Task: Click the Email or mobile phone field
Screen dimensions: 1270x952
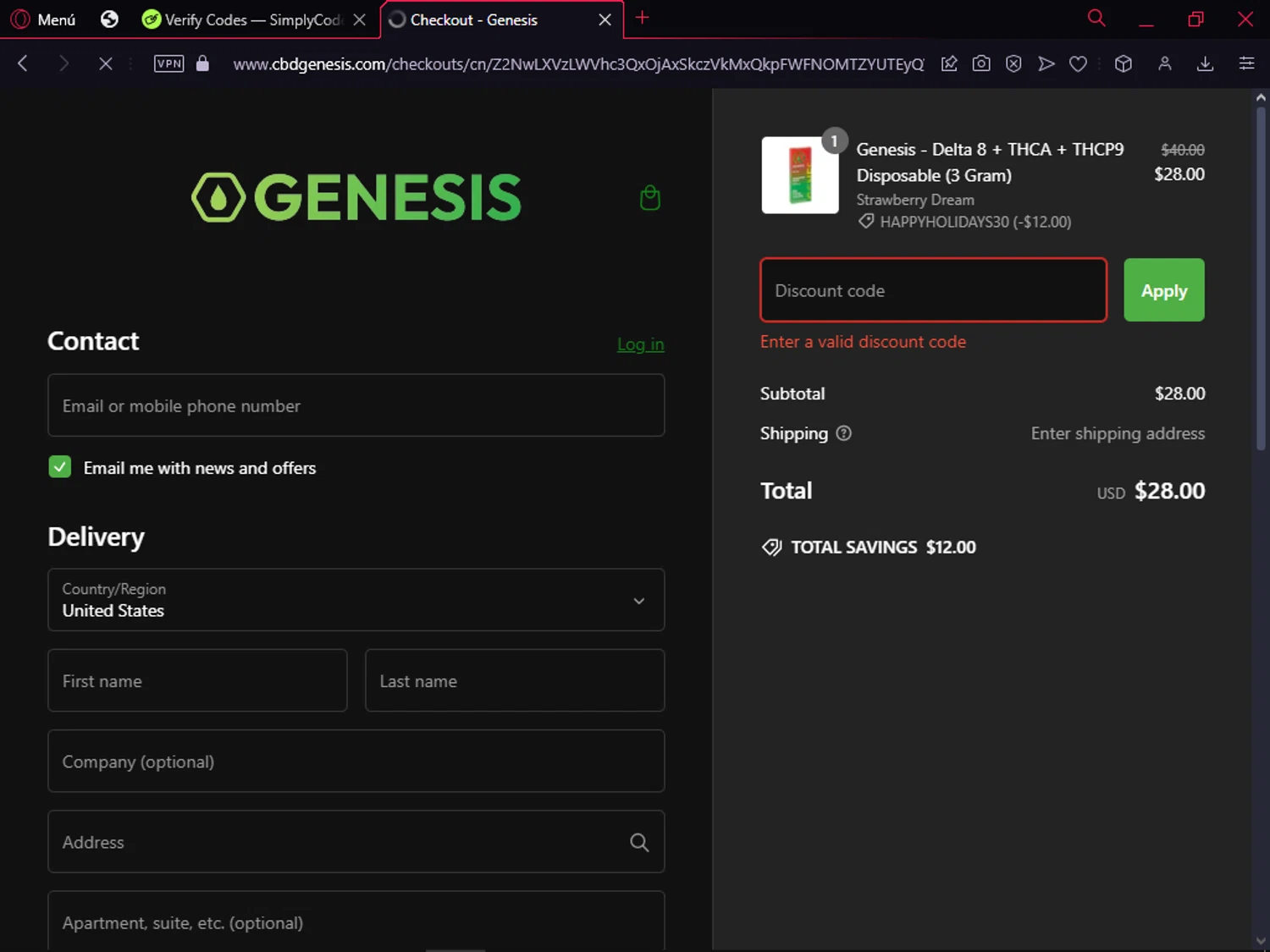Action: [x=356, y=405]
